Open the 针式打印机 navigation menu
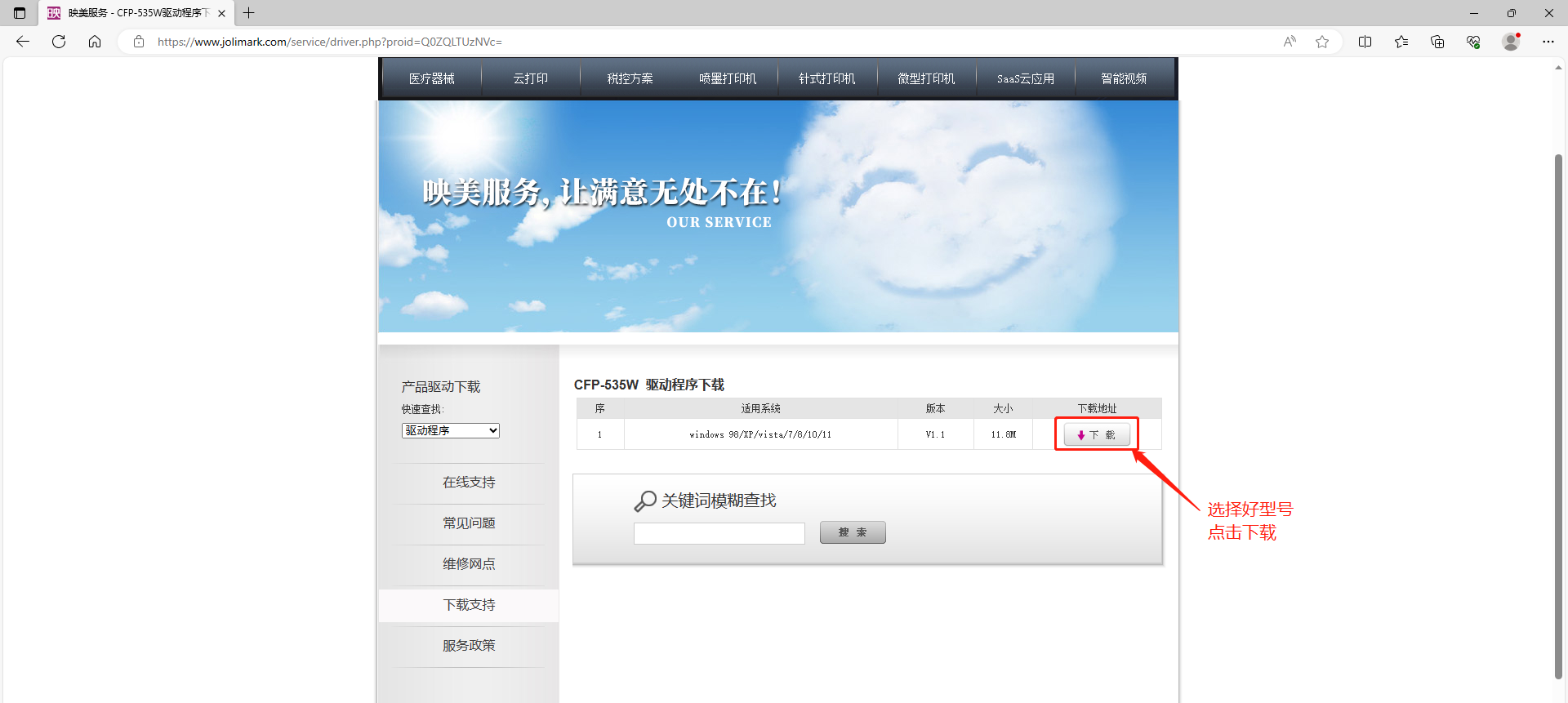 pyautogui.click(x=826, y=78)
